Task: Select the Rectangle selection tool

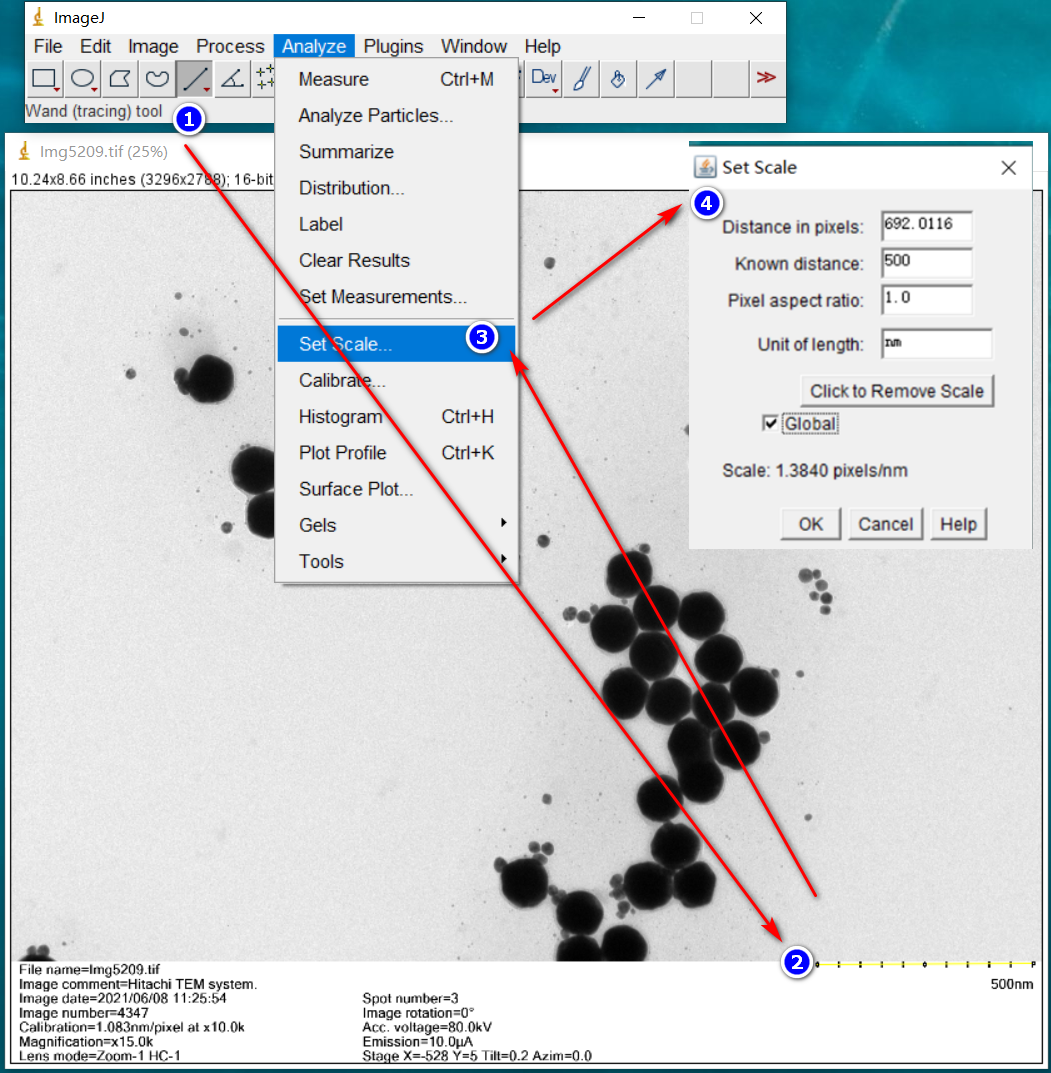Action: [44, 79]
